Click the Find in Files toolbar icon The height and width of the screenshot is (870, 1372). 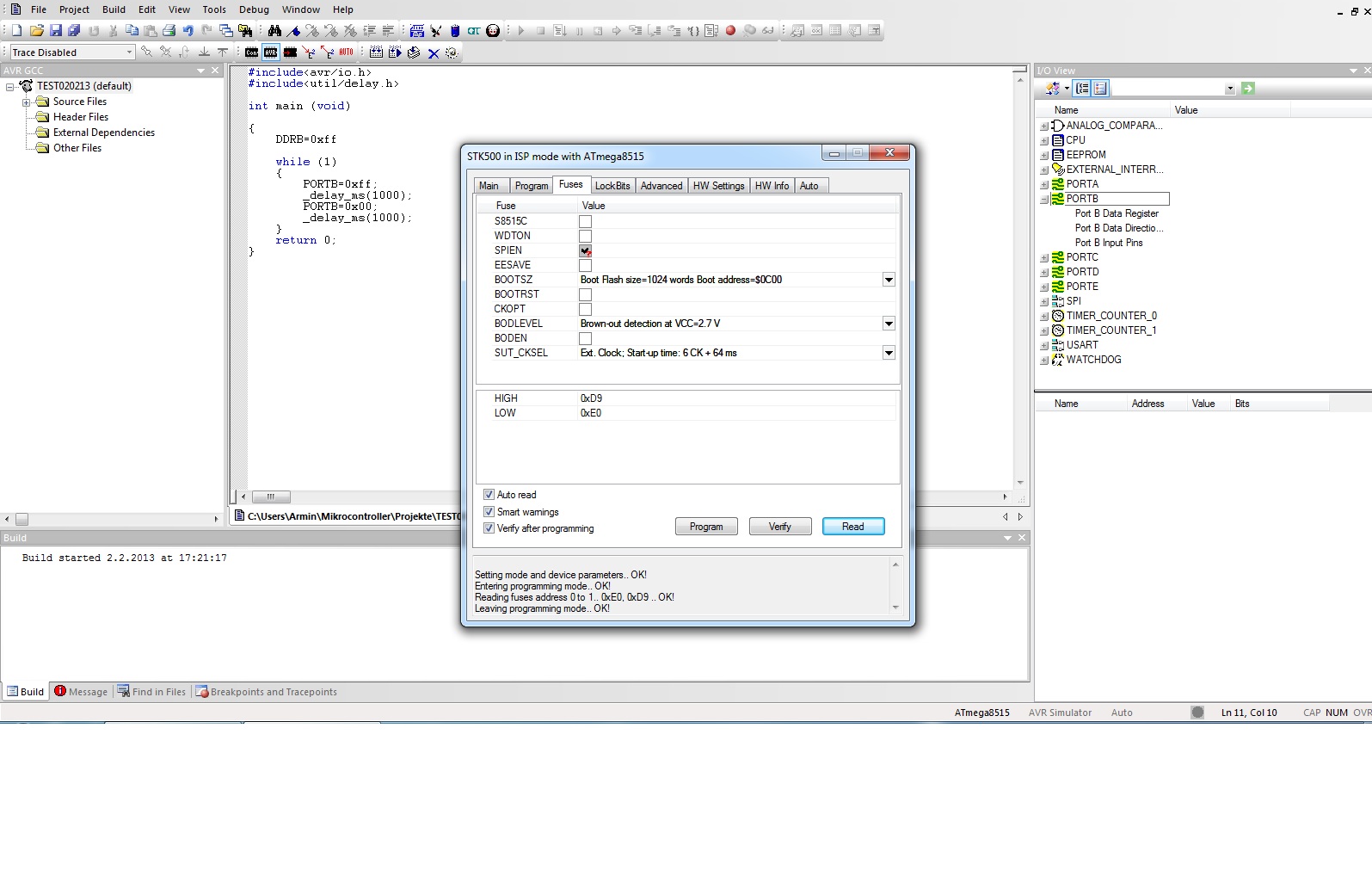click(245, 30)
